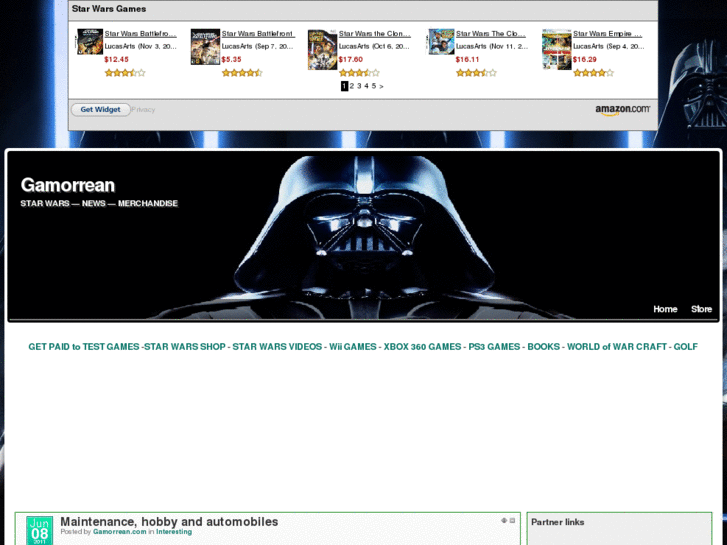
Task: Go to widget page 2
Action: pyautogui.click(x=352, y=86)
